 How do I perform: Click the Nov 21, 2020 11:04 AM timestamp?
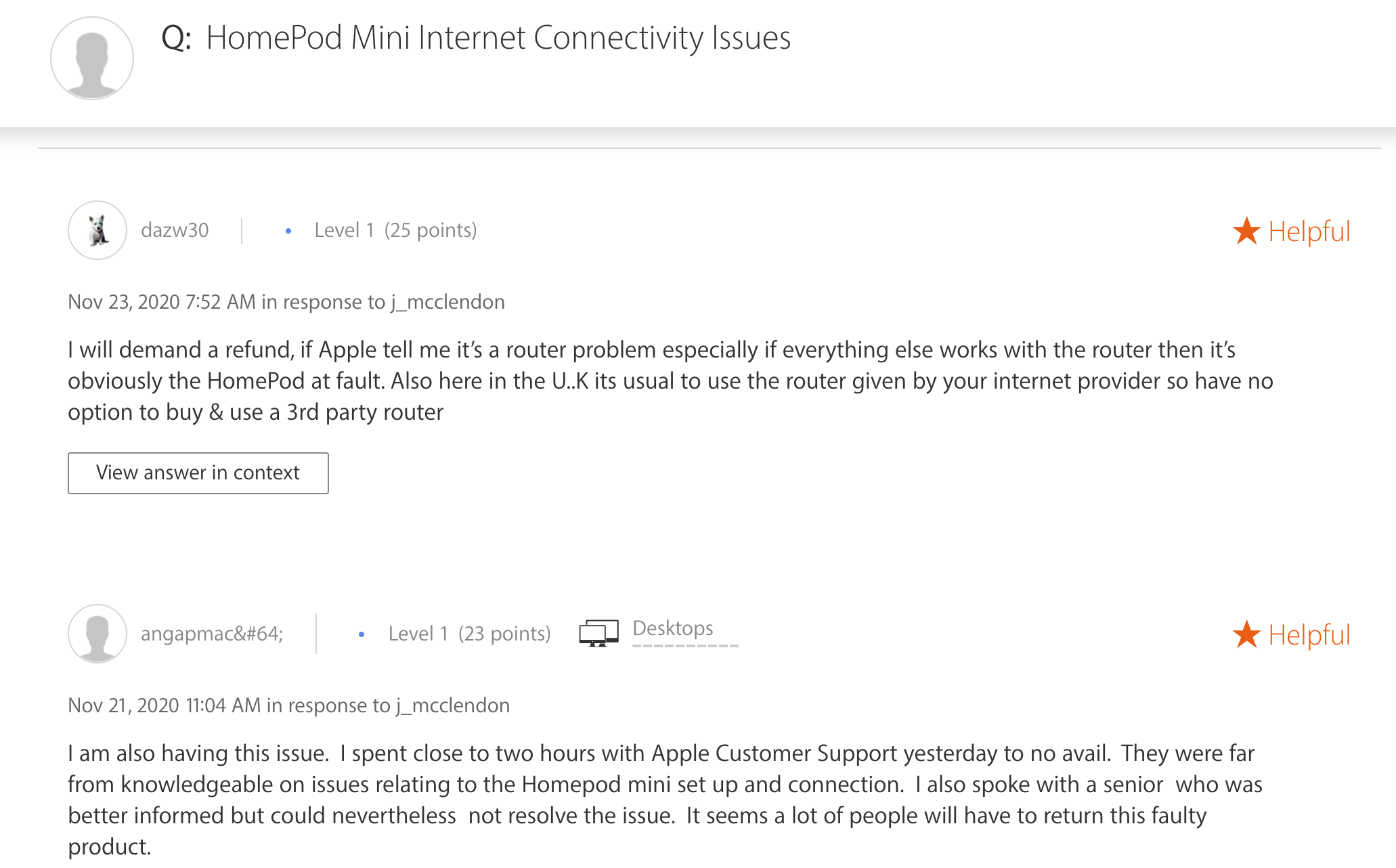[x=165, y=706]
